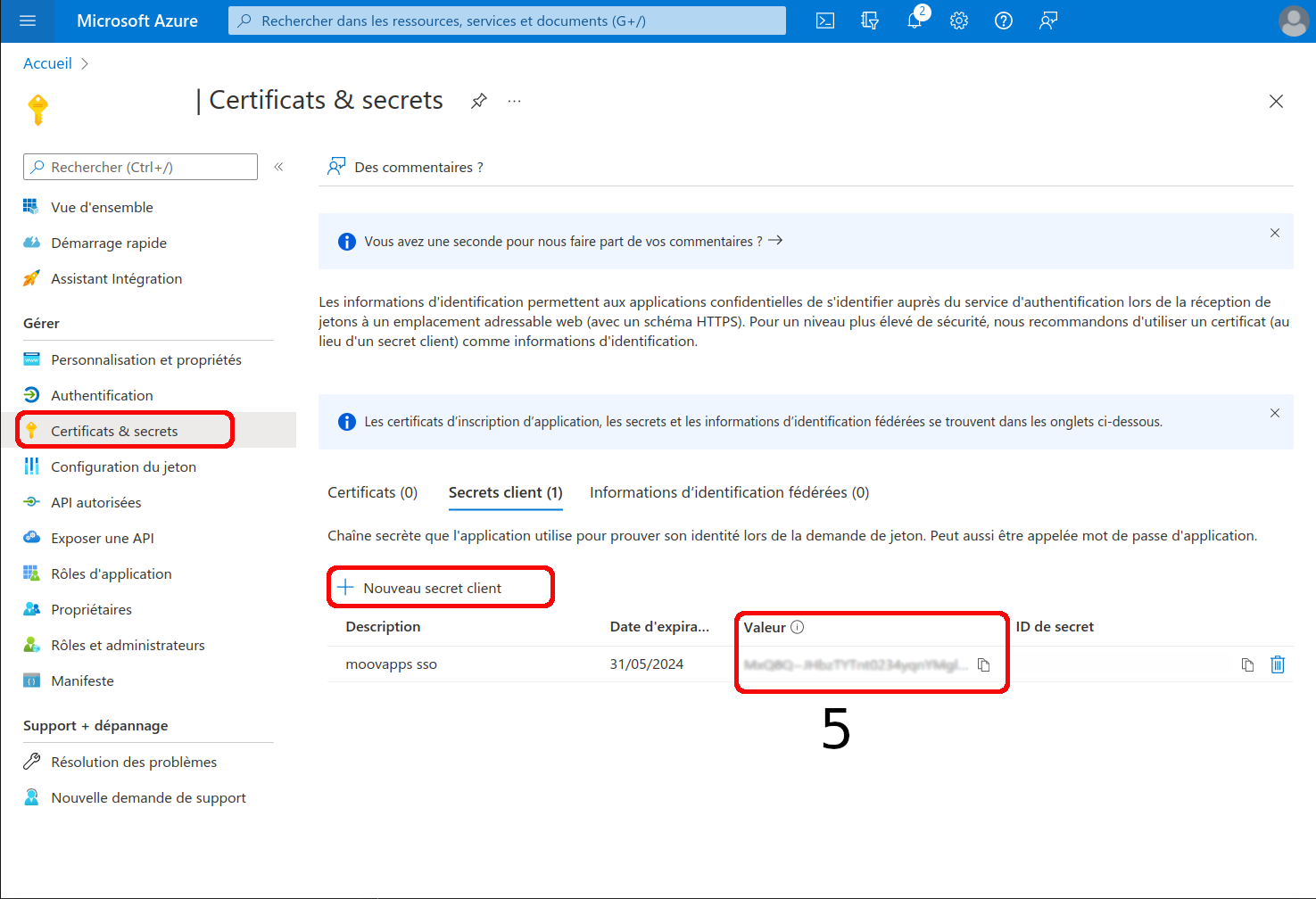Click the plus icon for new secret
This screenshot has width=1316, height=899.
click(345, 588)
